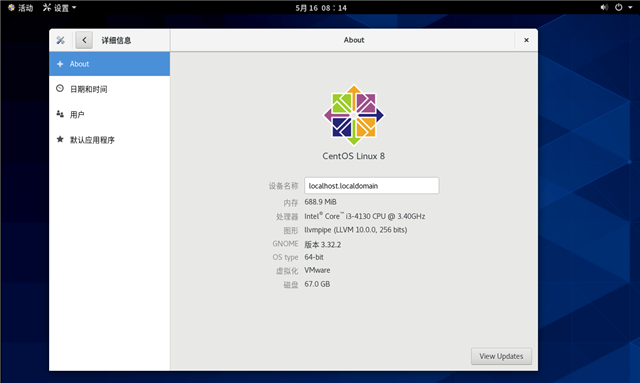The image size is (640, 383).
Task: Click the CentOS Linux 8 text
Action: (353, 156)
